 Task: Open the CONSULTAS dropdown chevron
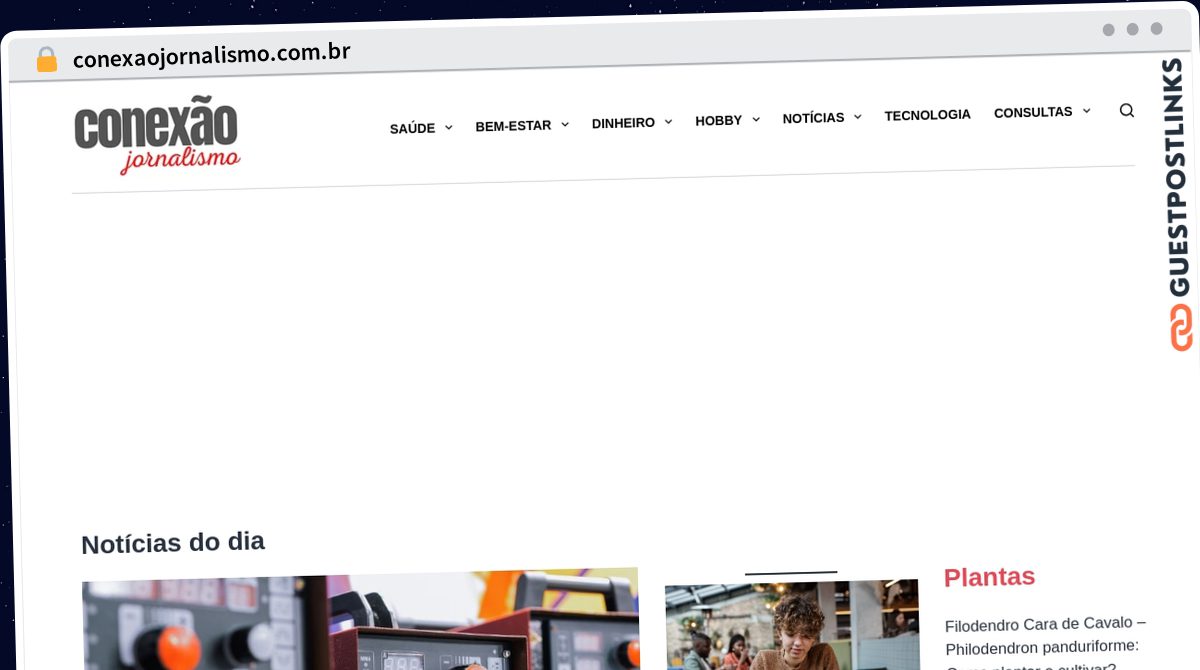pyautogui.click(x=1087, y=112)
